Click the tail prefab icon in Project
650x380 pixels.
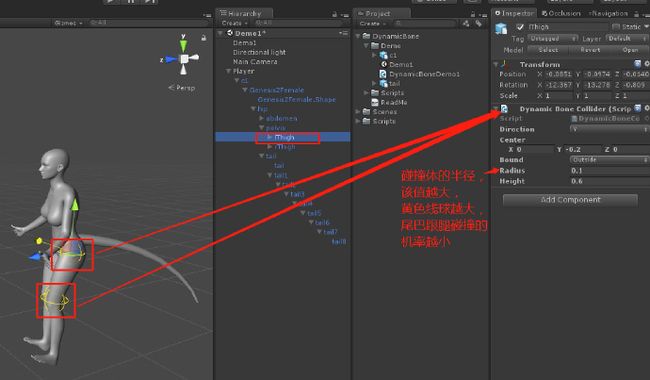click(383, 83)
